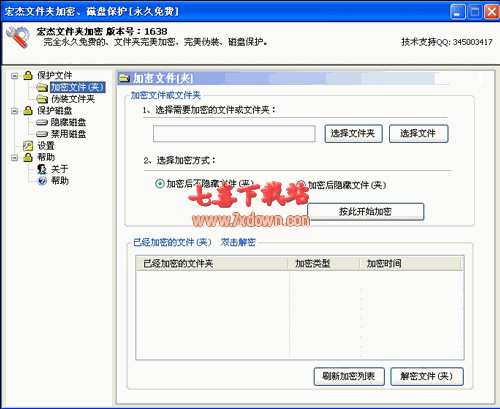Open the 设置 key icon
The height and width of the screenshot is (409, 500).
pos(28,146)
